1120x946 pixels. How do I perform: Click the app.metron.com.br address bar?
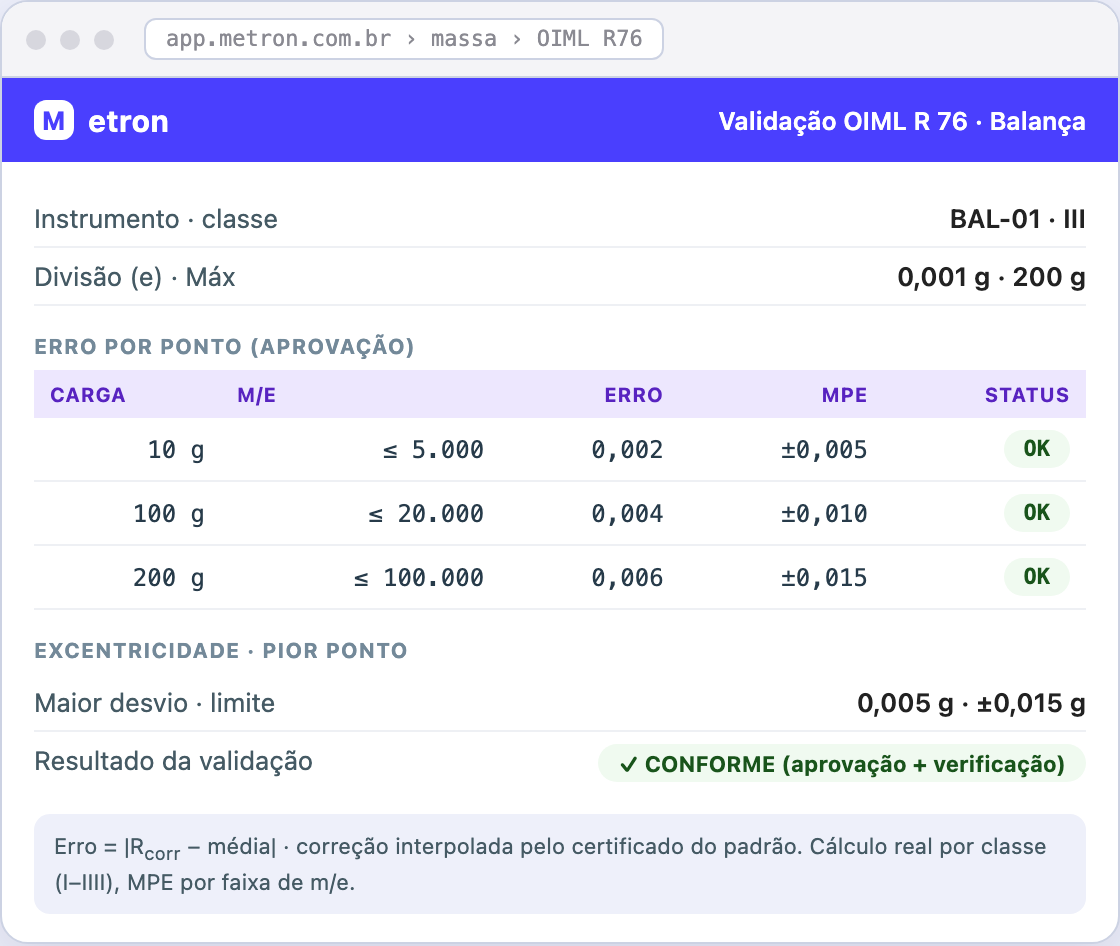(x=404, y=39)
